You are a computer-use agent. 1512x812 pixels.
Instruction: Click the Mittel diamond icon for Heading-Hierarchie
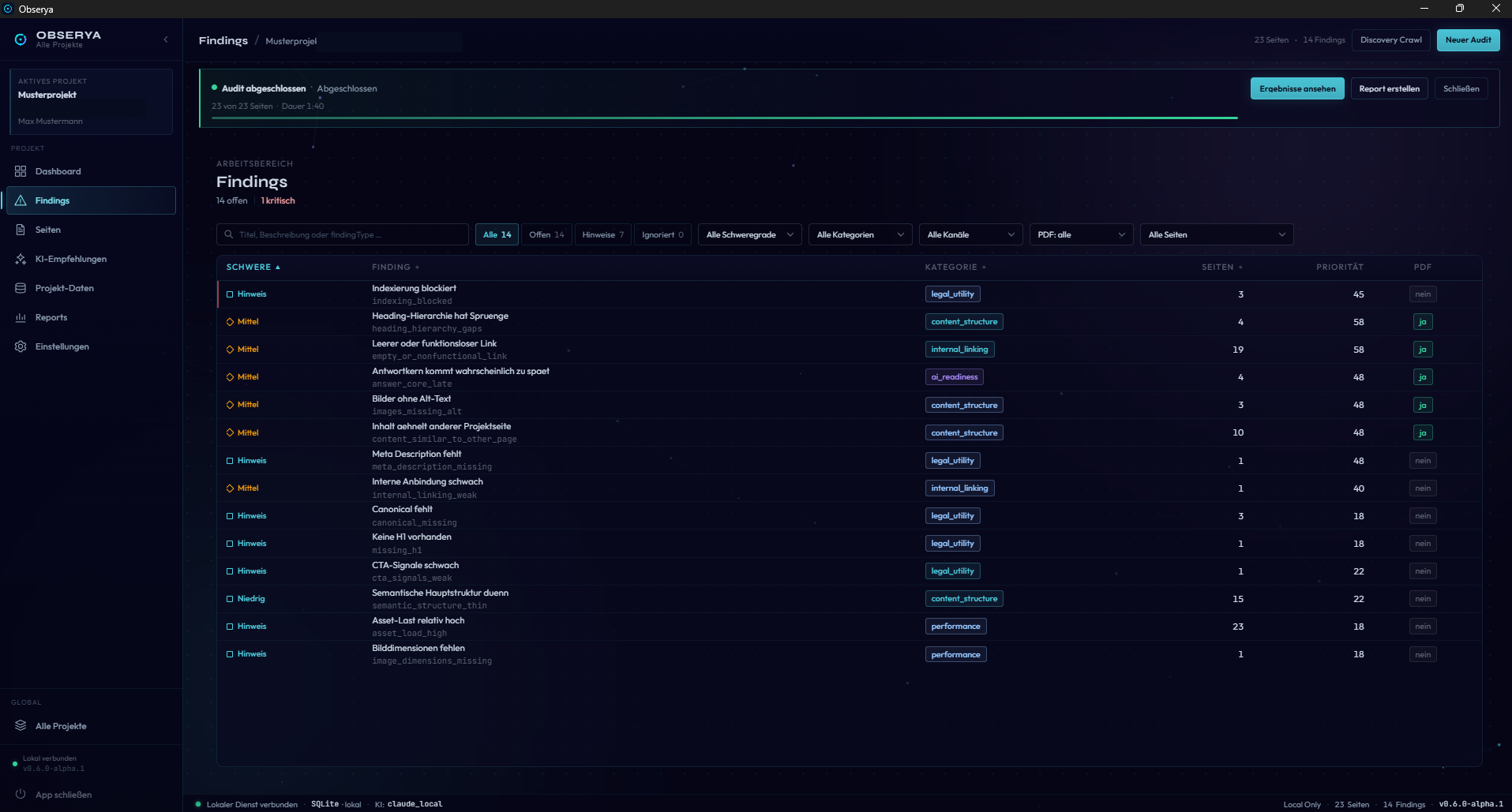(x=231, y=322)
